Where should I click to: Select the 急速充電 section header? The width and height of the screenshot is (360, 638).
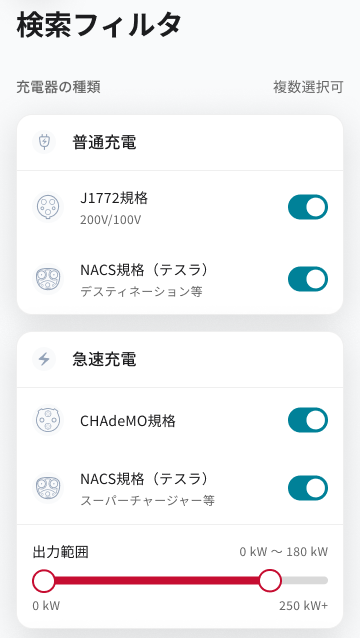coord(180,359)
